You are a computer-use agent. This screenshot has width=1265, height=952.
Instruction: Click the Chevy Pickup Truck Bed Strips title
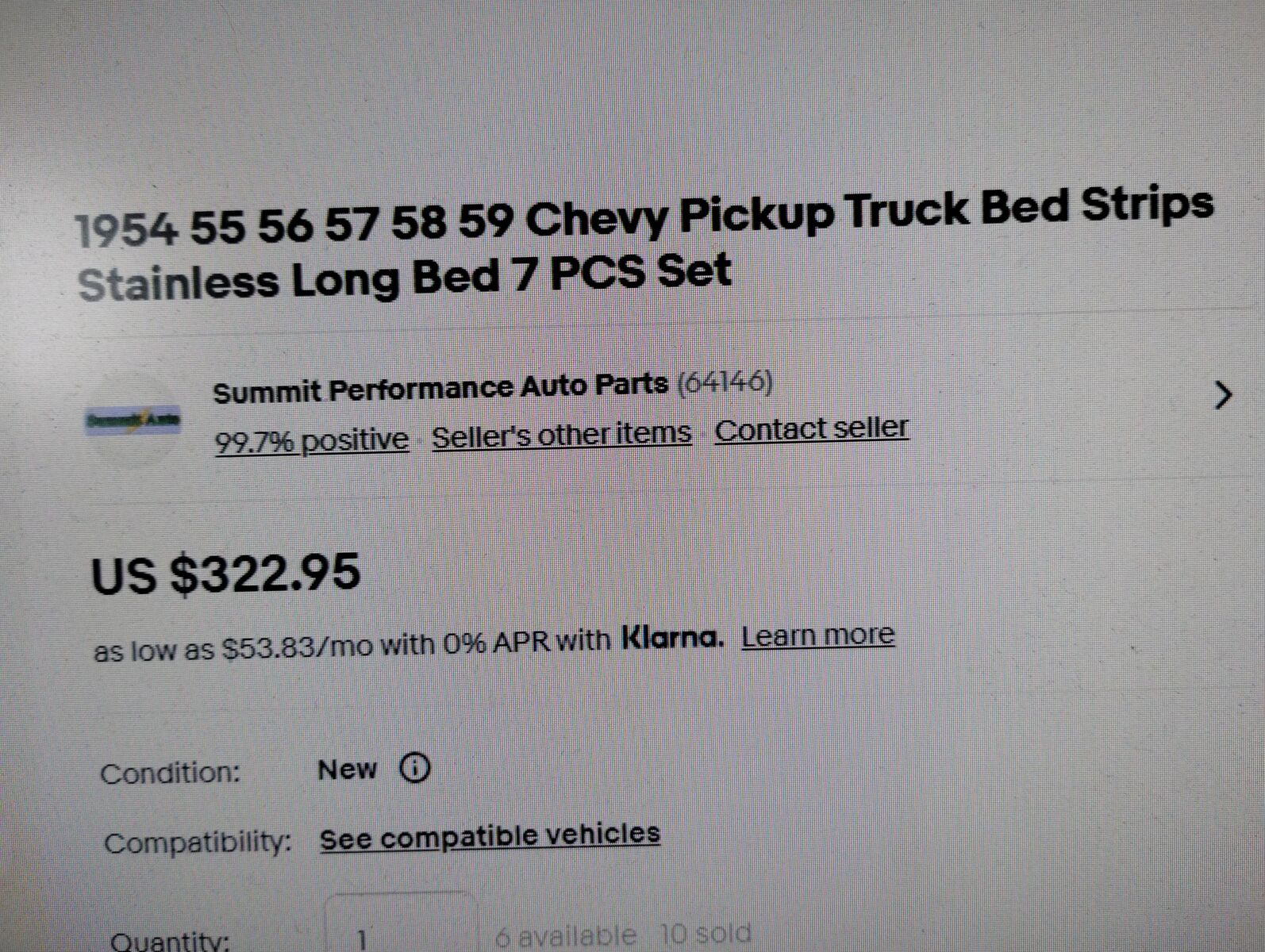(643, 246)
